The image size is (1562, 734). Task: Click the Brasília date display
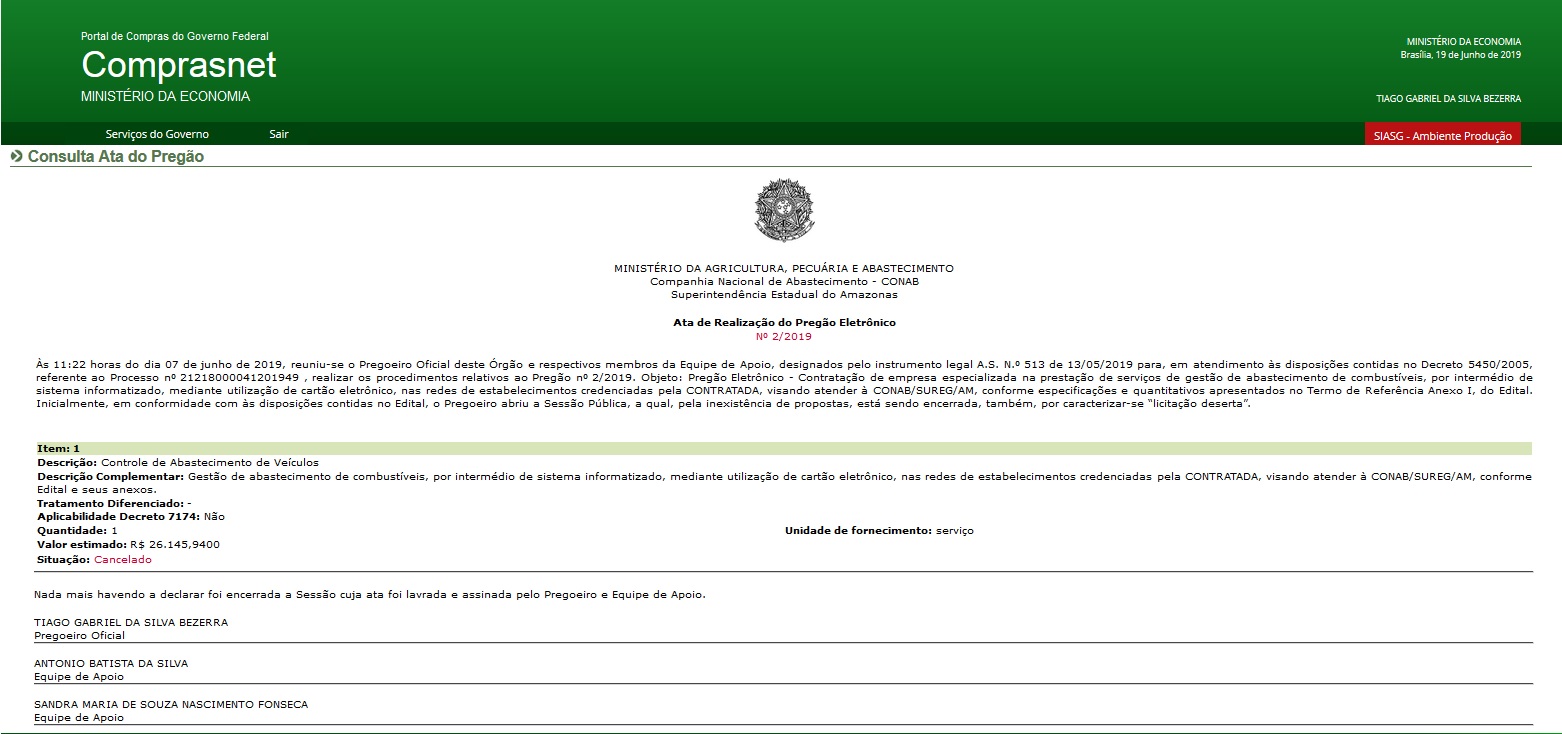[1460, 55]
